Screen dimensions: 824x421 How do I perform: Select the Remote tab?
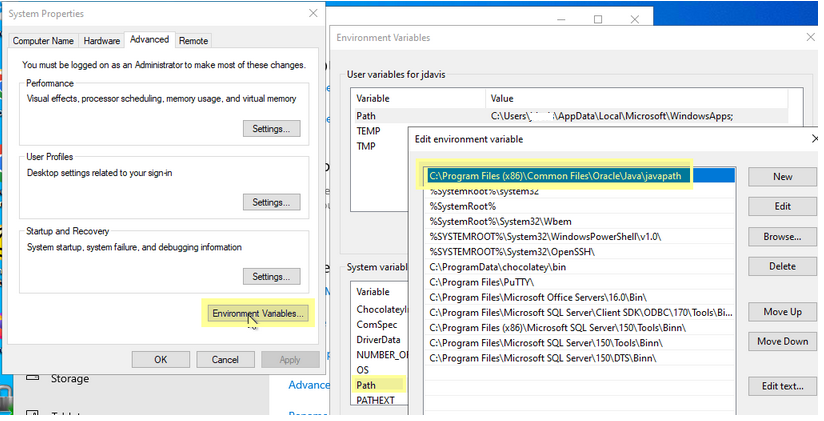pos(193,41)
